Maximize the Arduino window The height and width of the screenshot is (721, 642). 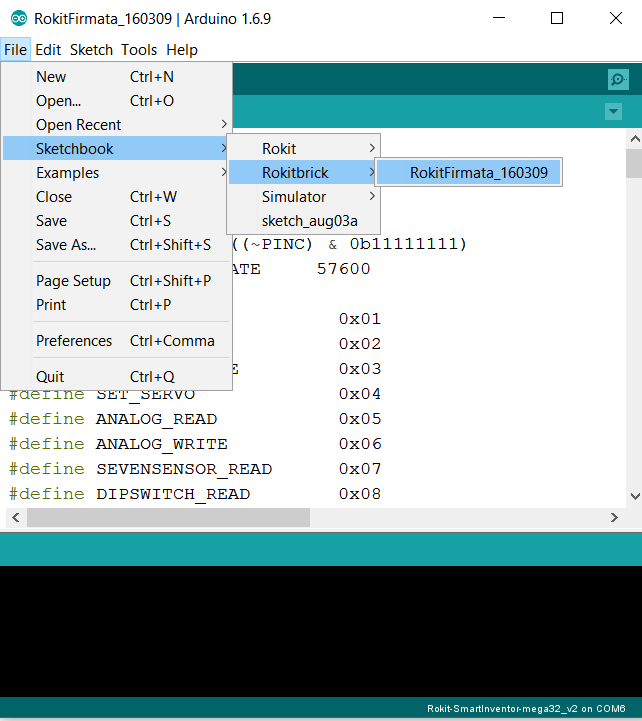tap(557, 18)
